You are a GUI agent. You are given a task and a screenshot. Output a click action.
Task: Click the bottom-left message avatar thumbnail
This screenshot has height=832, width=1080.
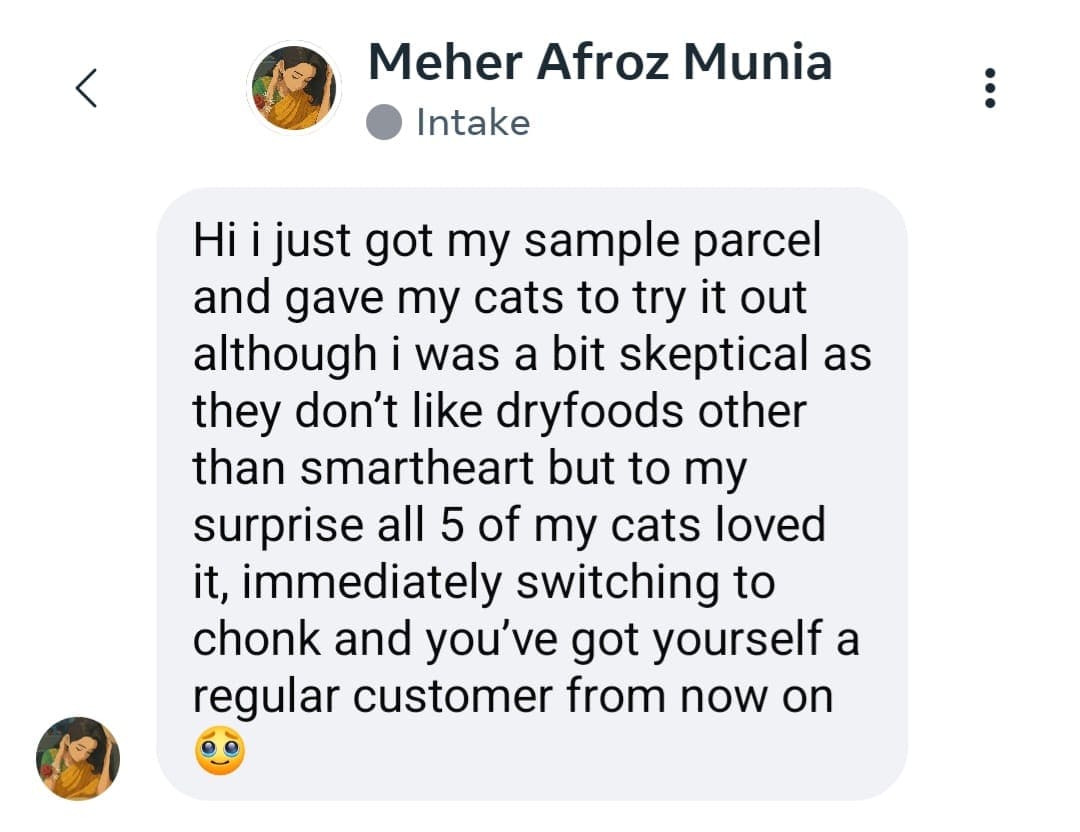75,760
